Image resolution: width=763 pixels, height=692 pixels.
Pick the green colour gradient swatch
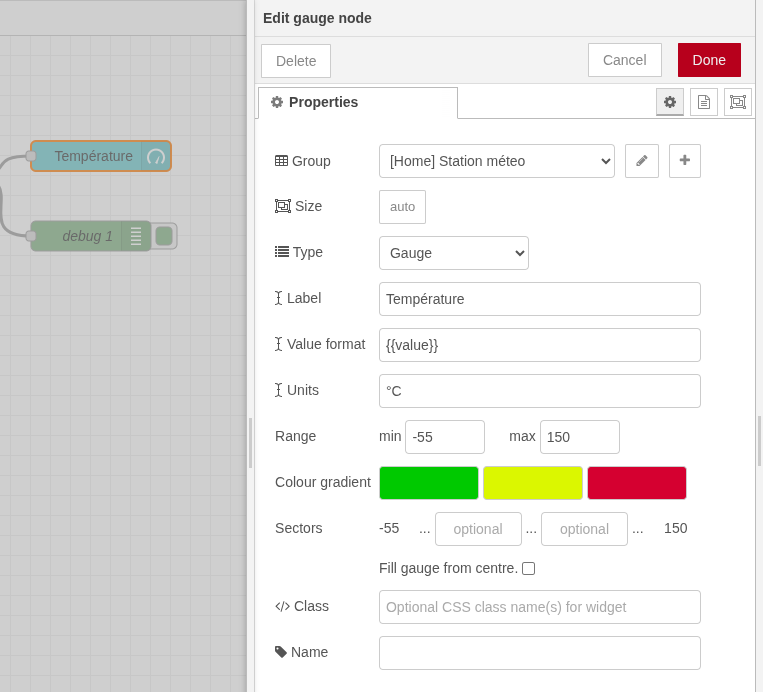(x=429, y=483)
